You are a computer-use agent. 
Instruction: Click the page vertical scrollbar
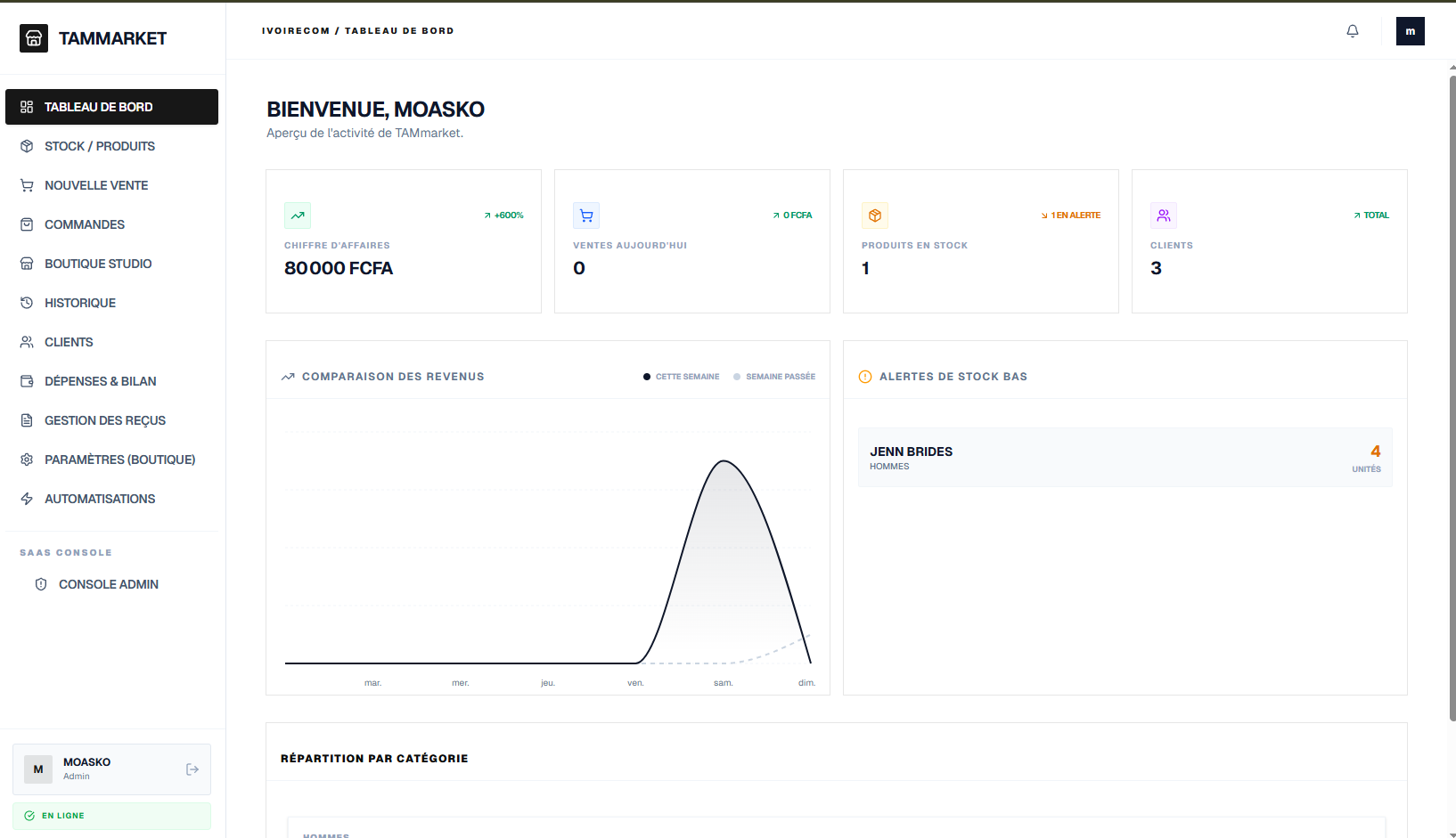[1452, 401]
